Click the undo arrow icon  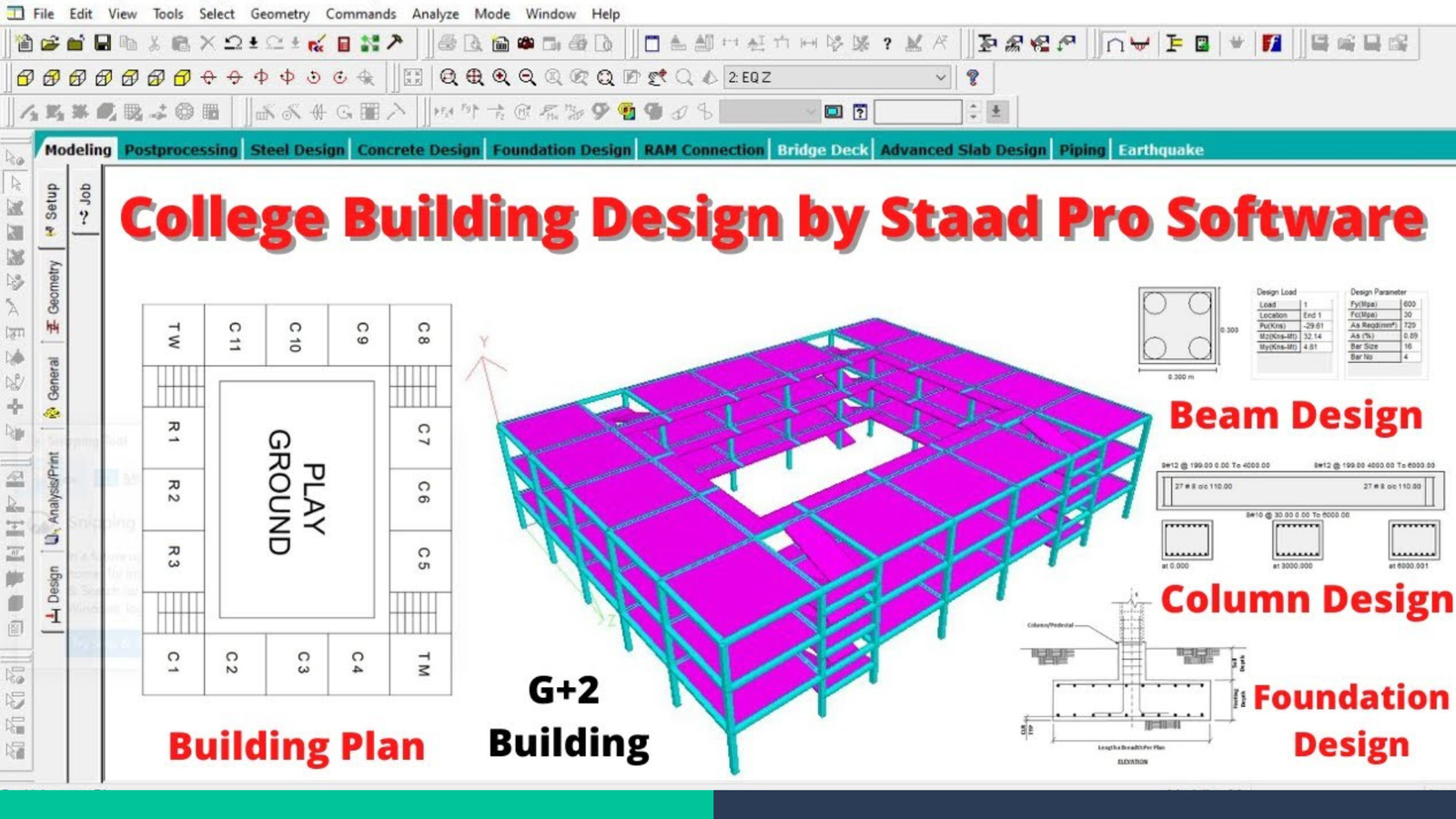tap(233, 43)
